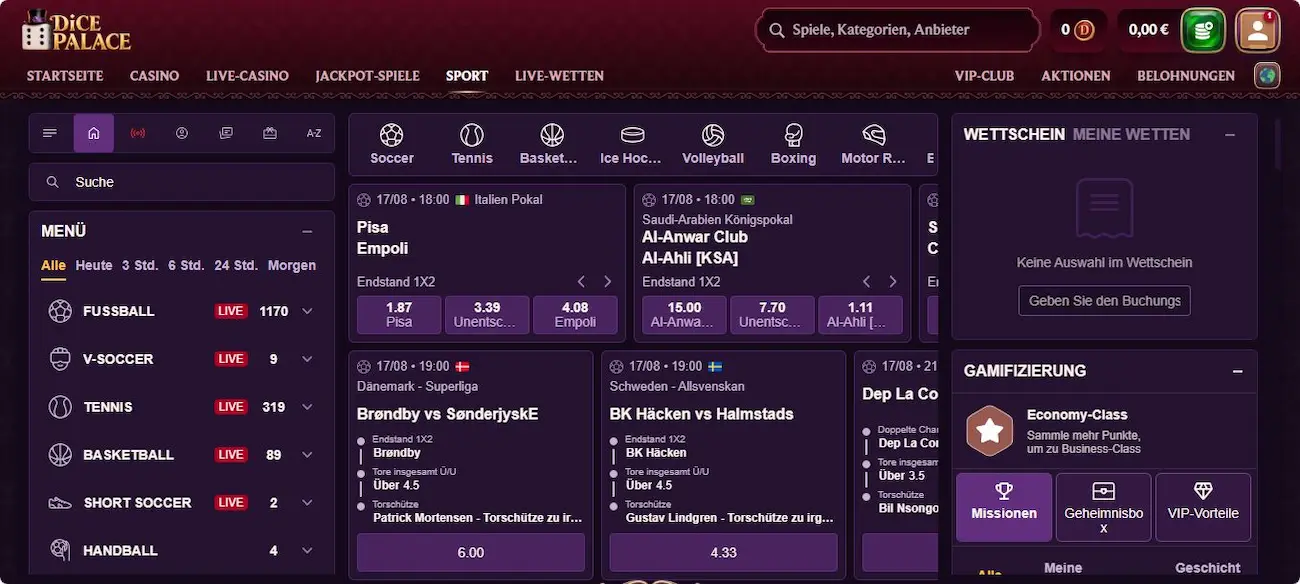This screenshot has height=584, width=1300.
Task: Select the Tennis sport icon
Action: [x=472, y=144]
